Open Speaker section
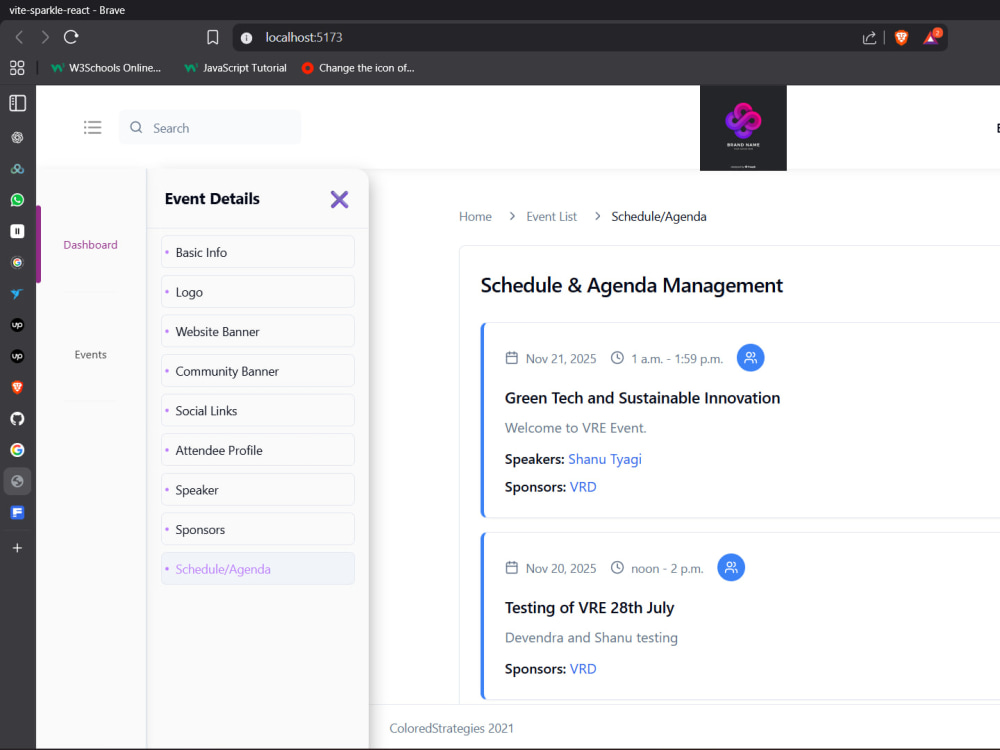The height and width of the screenshot is (750, 1000). [x=258, y=489]
